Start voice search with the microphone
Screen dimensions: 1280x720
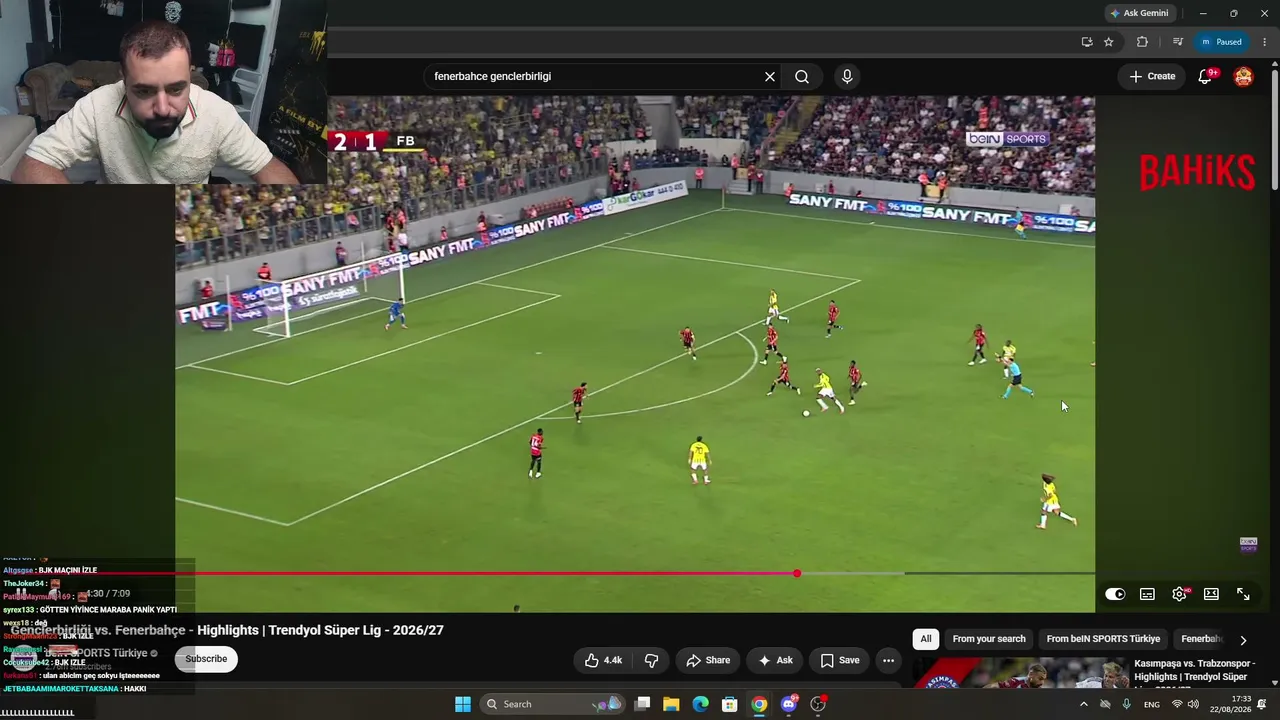click(847, 77)
